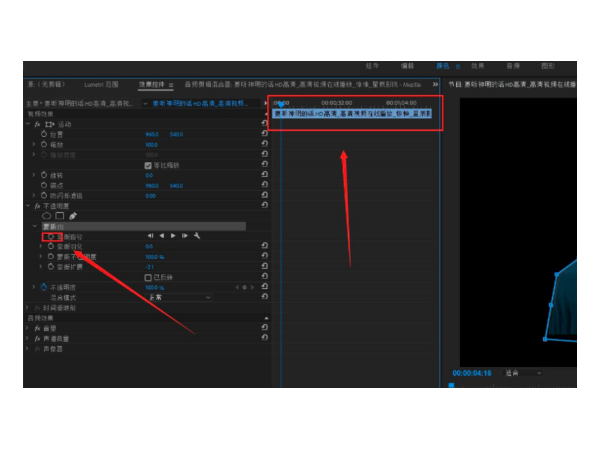Open the Blend Mode dropdown
600x450 pixels.
180,297
